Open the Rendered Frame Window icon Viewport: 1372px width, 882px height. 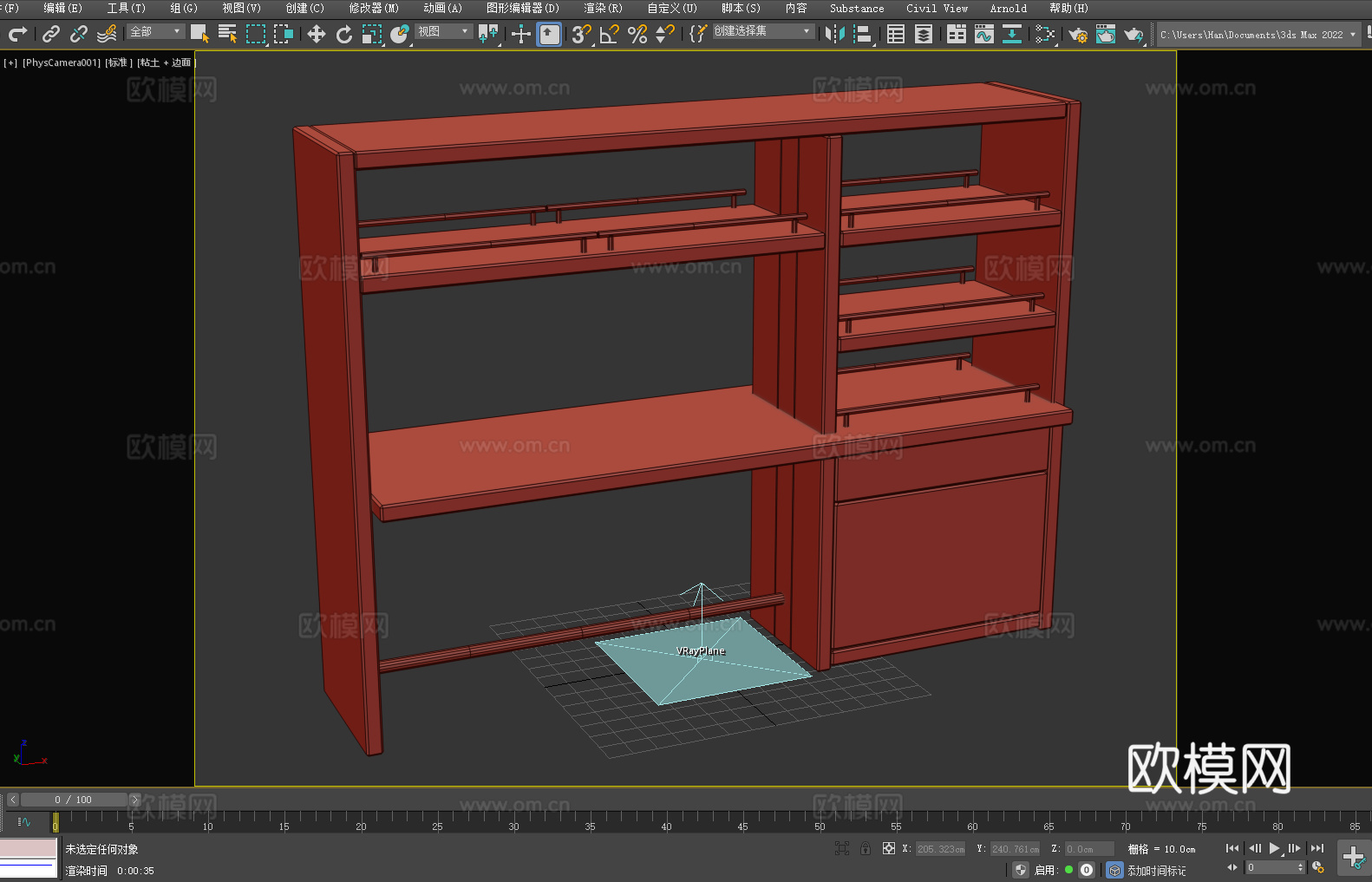(x=1106, y=34)
